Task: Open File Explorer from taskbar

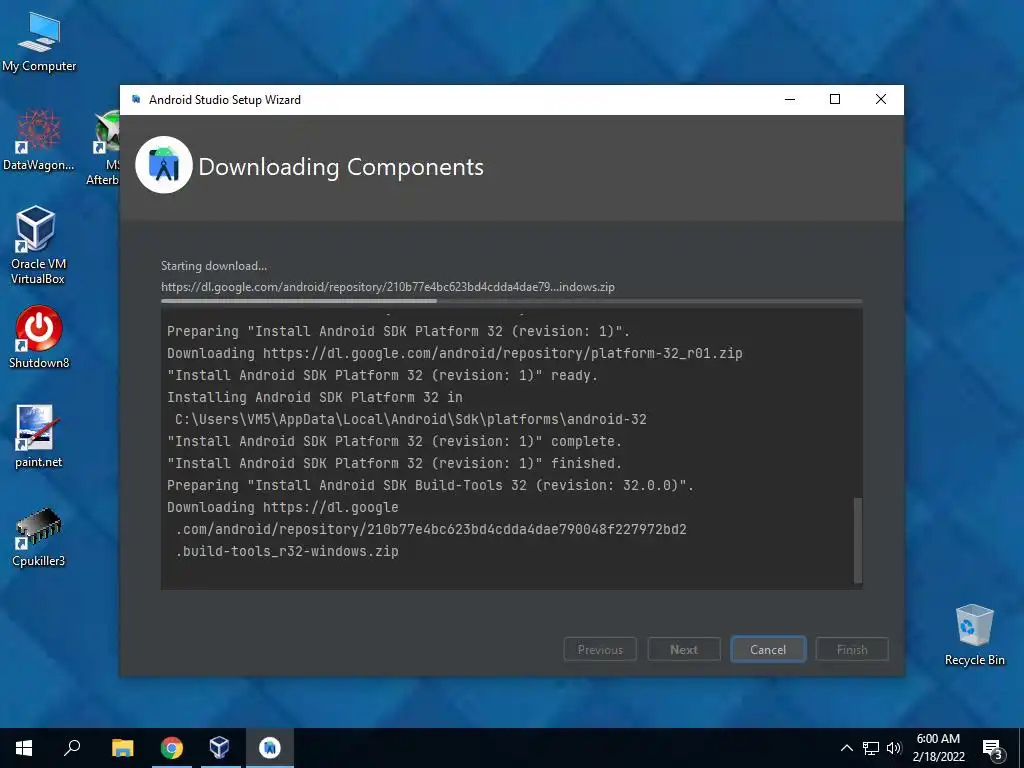Action: pyautogui.click(x=122, y=748)
